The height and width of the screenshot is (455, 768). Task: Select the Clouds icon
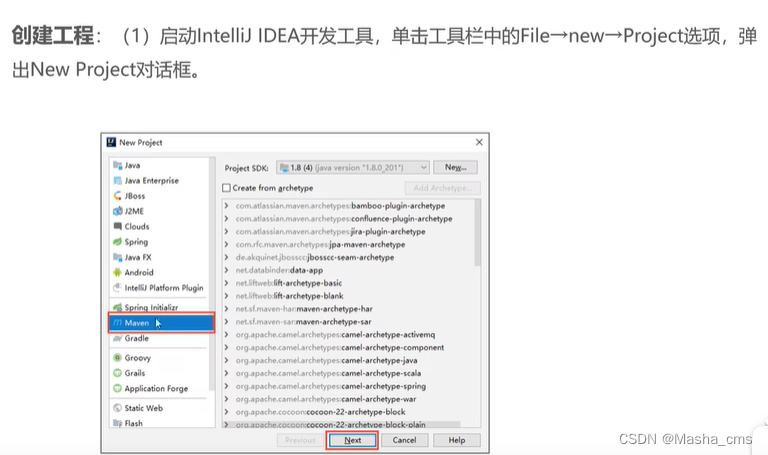[x=118, y=226]
